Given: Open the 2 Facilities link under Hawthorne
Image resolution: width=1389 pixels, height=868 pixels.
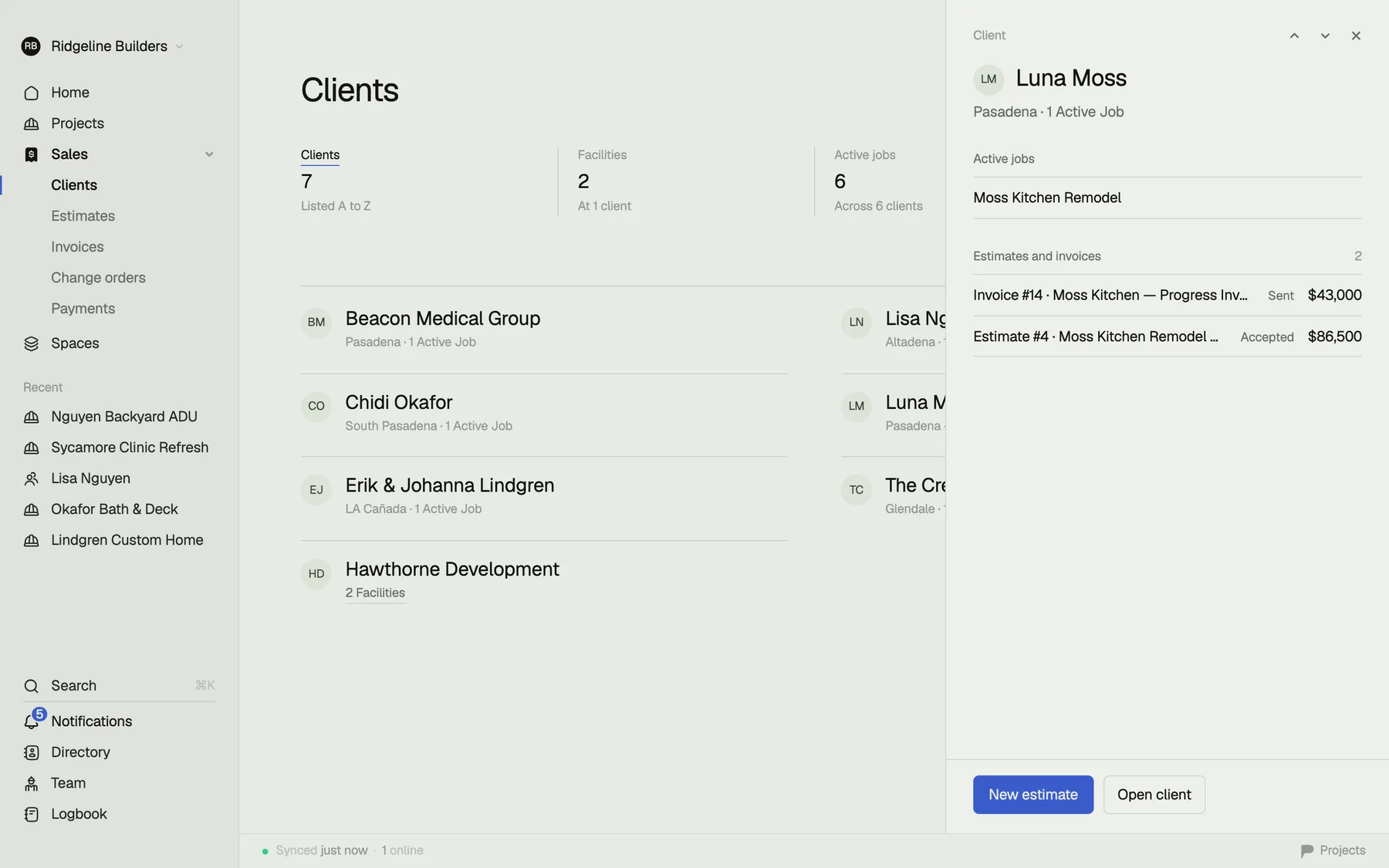Looking at the screenshot, I should 375,593.
